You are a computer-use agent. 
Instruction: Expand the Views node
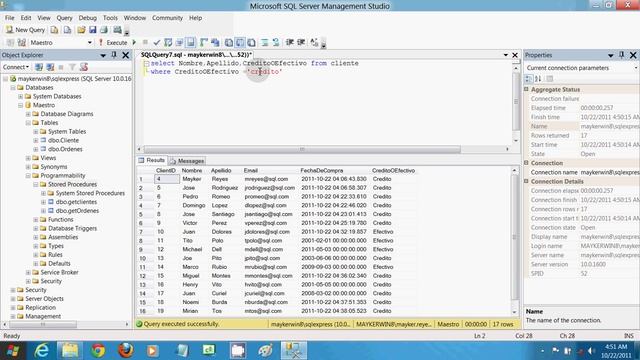pos(28,158)
